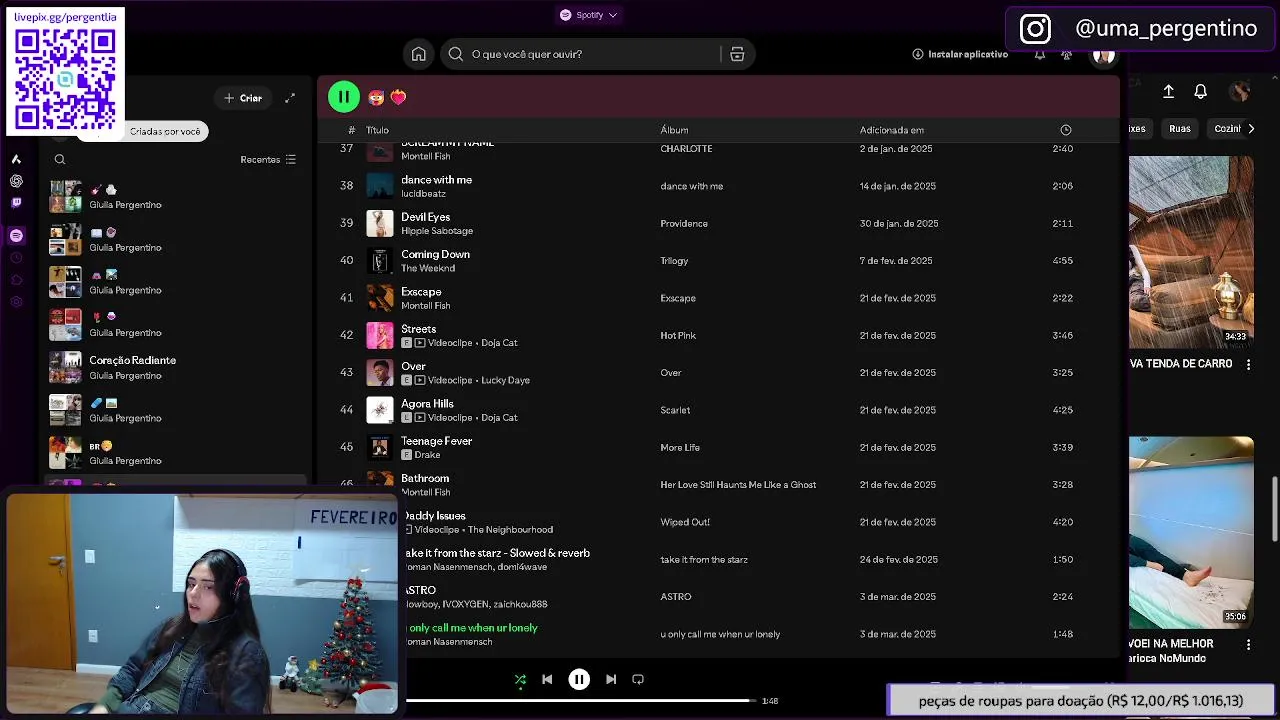
Task: Go back to the previous track
Action: 547,679
